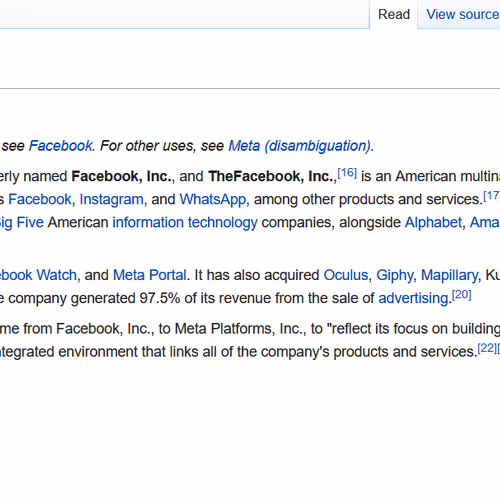
Task: Open the View source tab
Action: click(463, 14)
